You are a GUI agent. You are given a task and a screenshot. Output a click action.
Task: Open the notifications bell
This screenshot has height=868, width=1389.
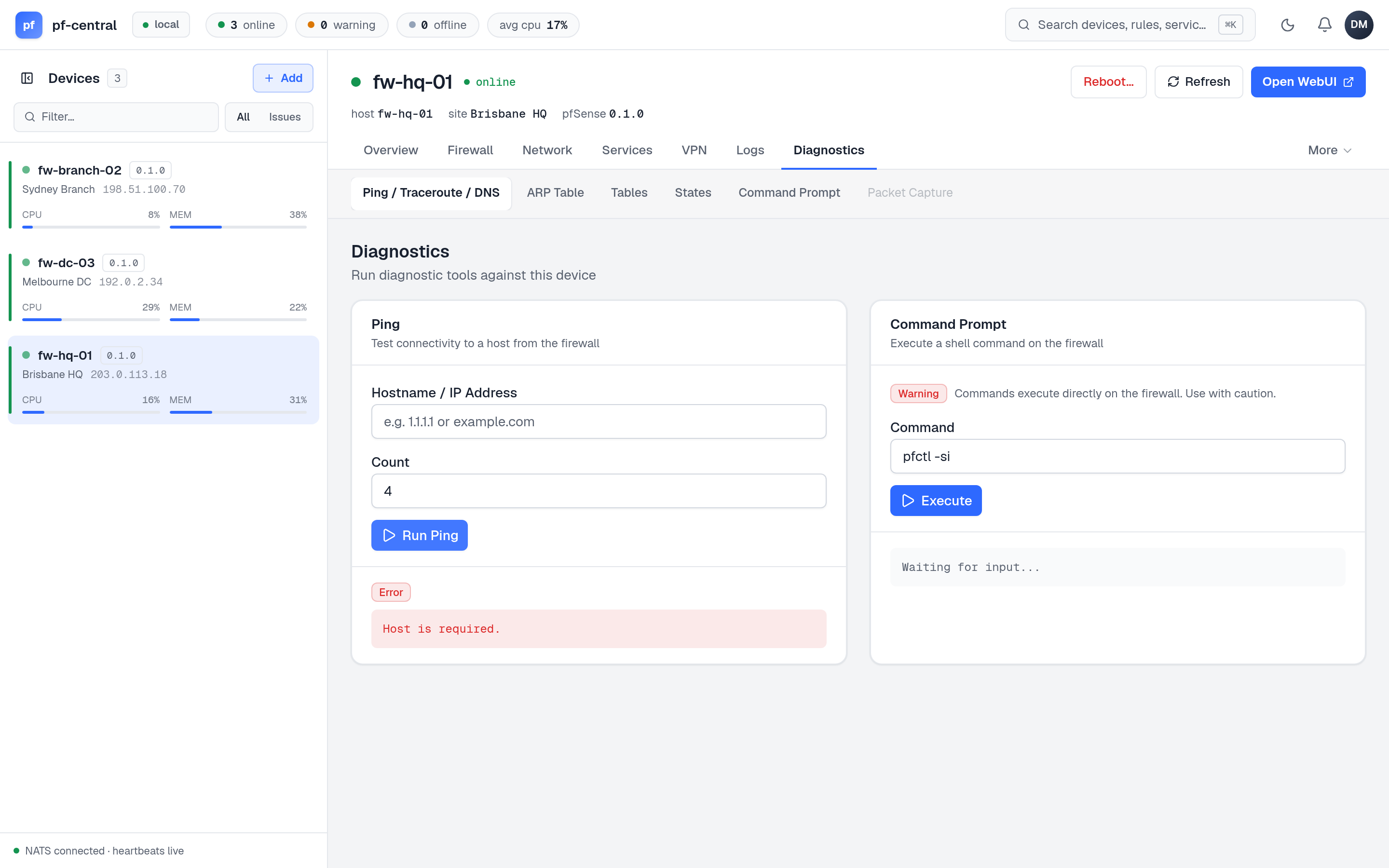(1324, 25)
